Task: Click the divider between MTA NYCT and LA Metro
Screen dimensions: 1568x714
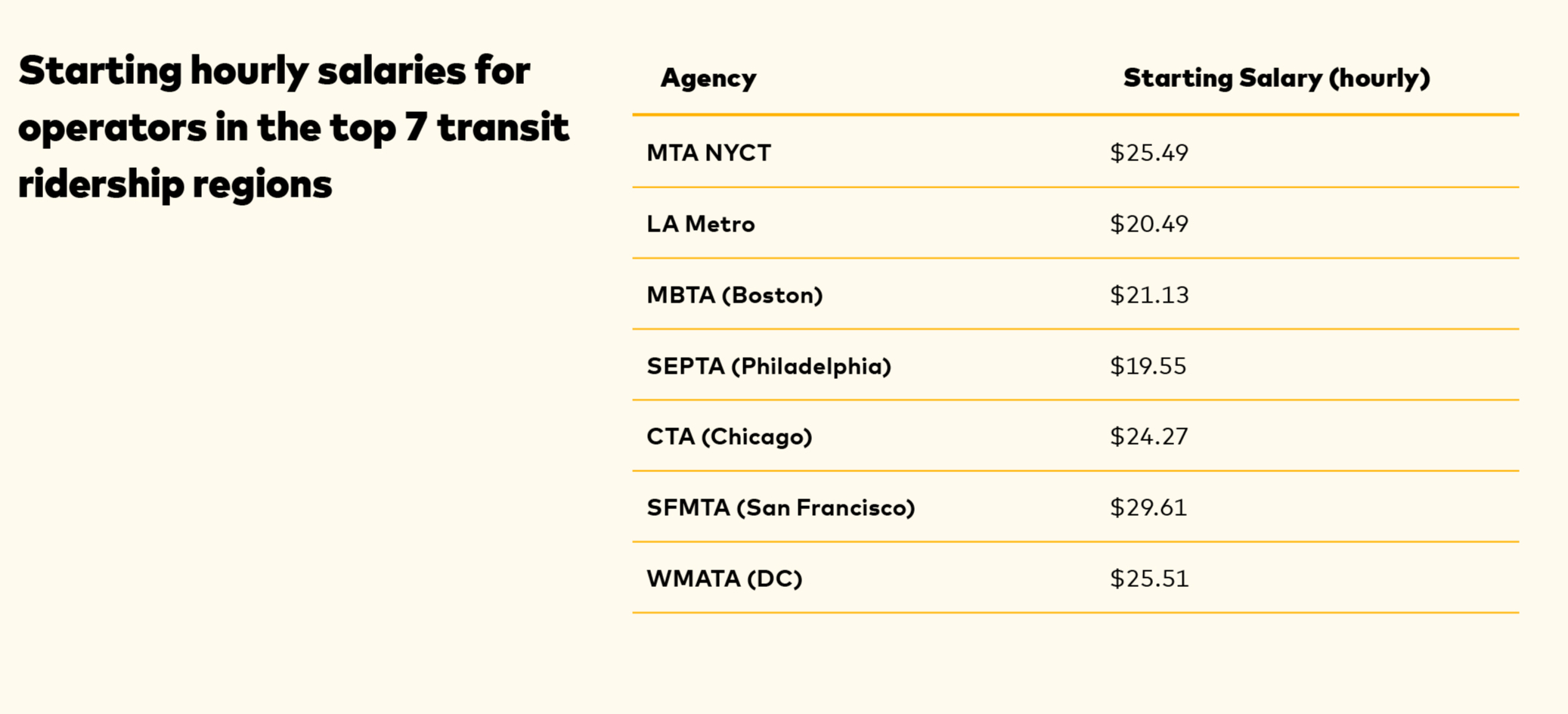Action: [x=1075, y=187]
